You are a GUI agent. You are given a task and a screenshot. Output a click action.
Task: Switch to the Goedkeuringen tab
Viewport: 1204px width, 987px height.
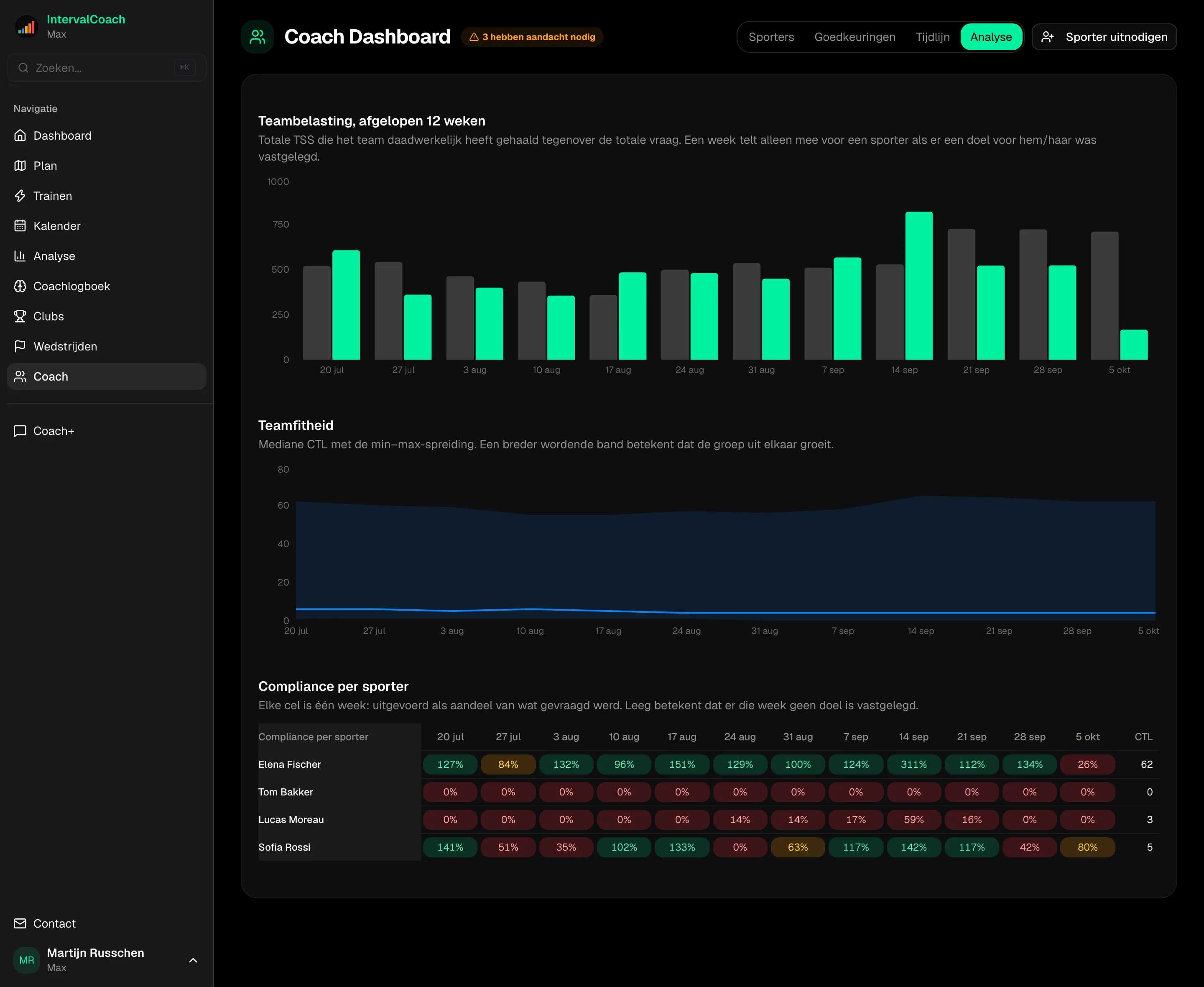[x=855, y=37]
